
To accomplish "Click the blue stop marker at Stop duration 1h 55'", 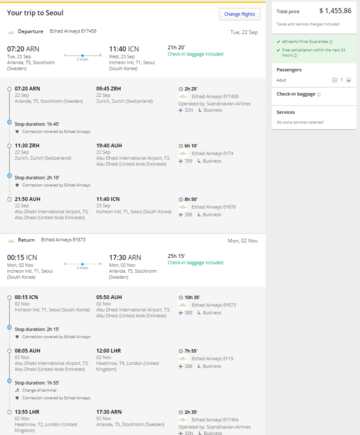I will tap(10, 381).
